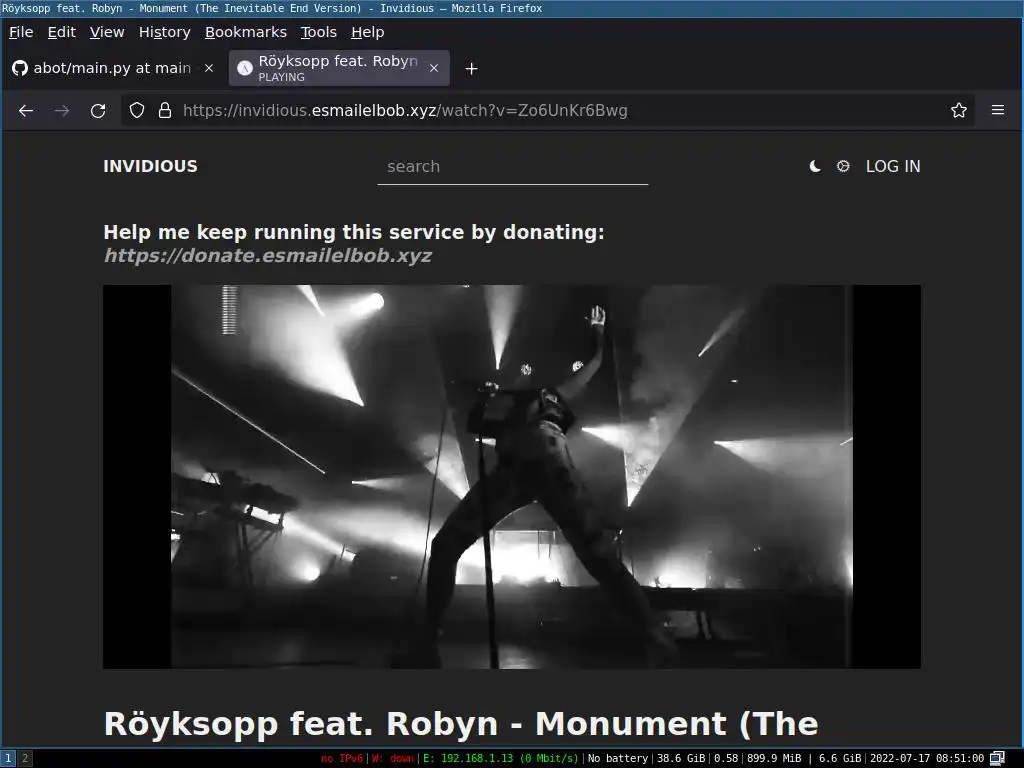Close the Röyksopp feat. Robyn tab
Viewport: 1024px width, 768px height.
(x=434, y=68)
